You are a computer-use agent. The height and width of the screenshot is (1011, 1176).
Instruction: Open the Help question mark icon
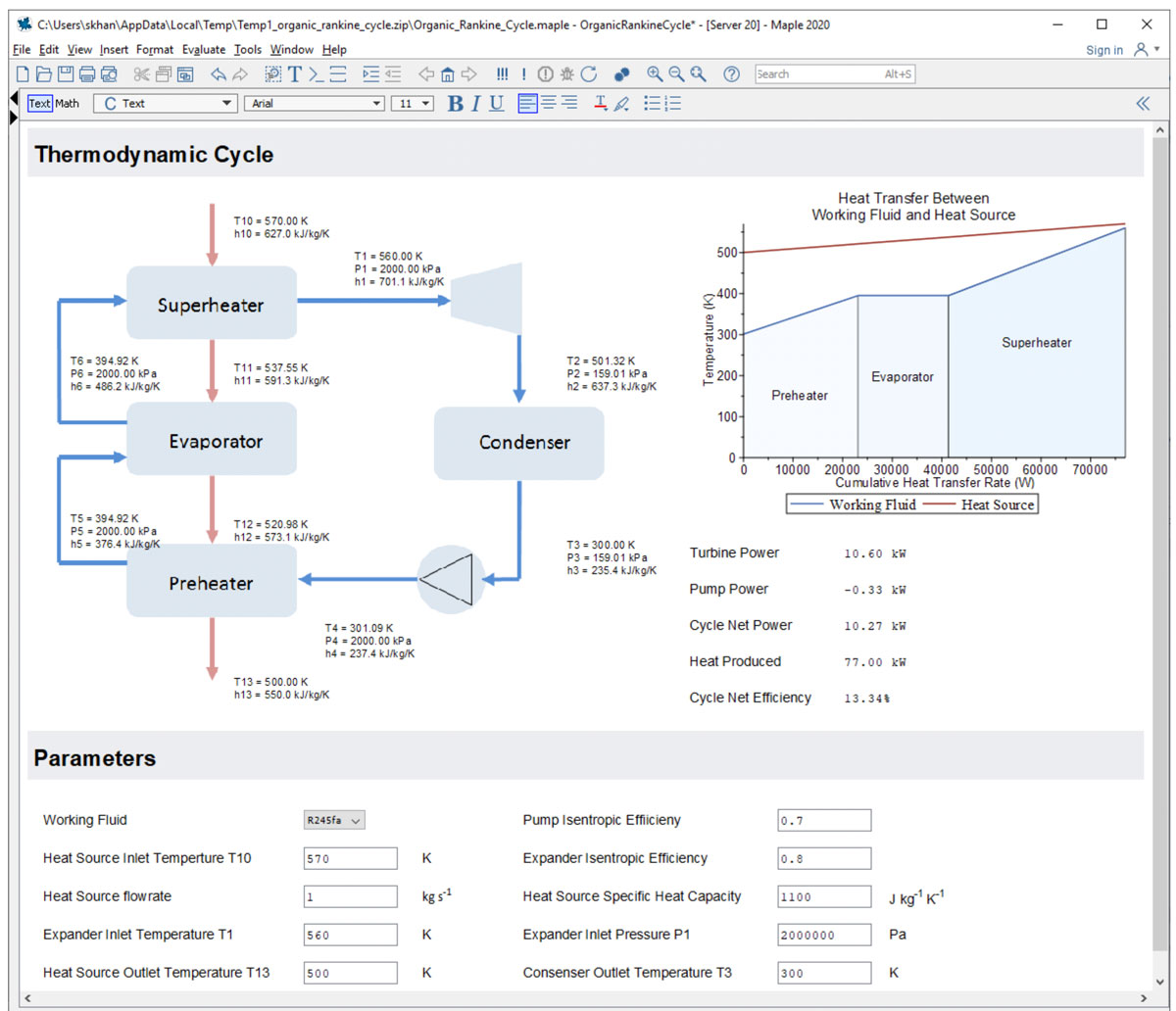pyautogui.click(x=731, y=74)
